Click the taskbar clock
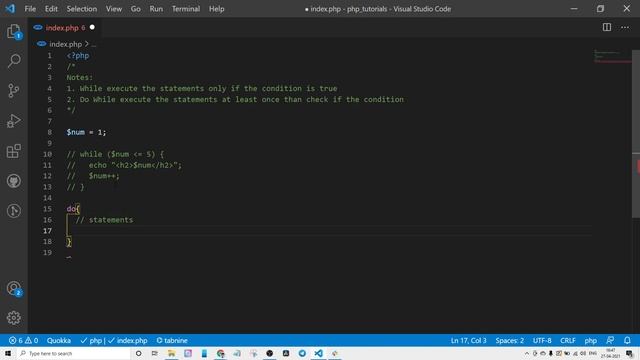The image size is (640, 360). pos(611,353)
